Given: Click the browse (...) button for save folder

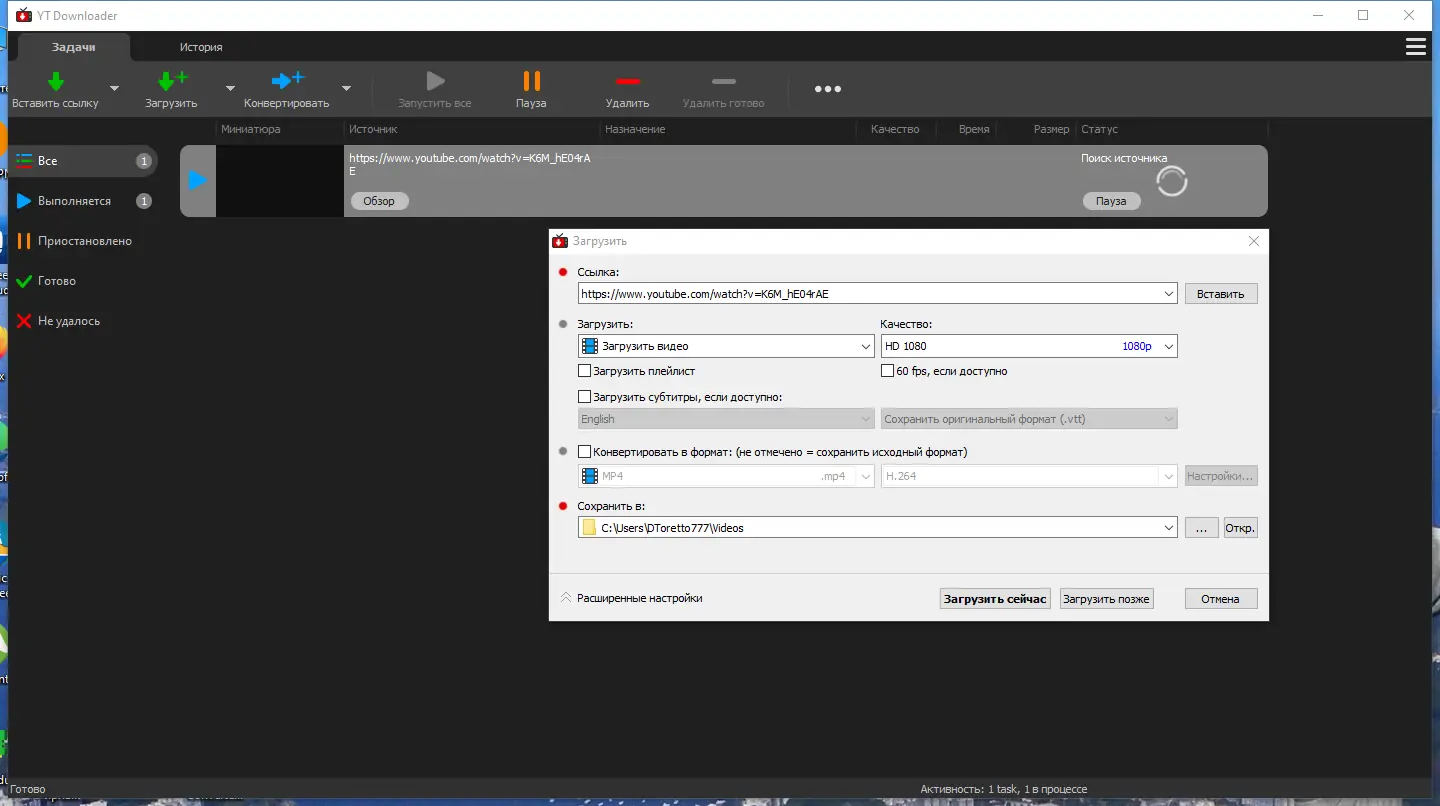Looking at the screenshot, I should (x=1202, y=528).
